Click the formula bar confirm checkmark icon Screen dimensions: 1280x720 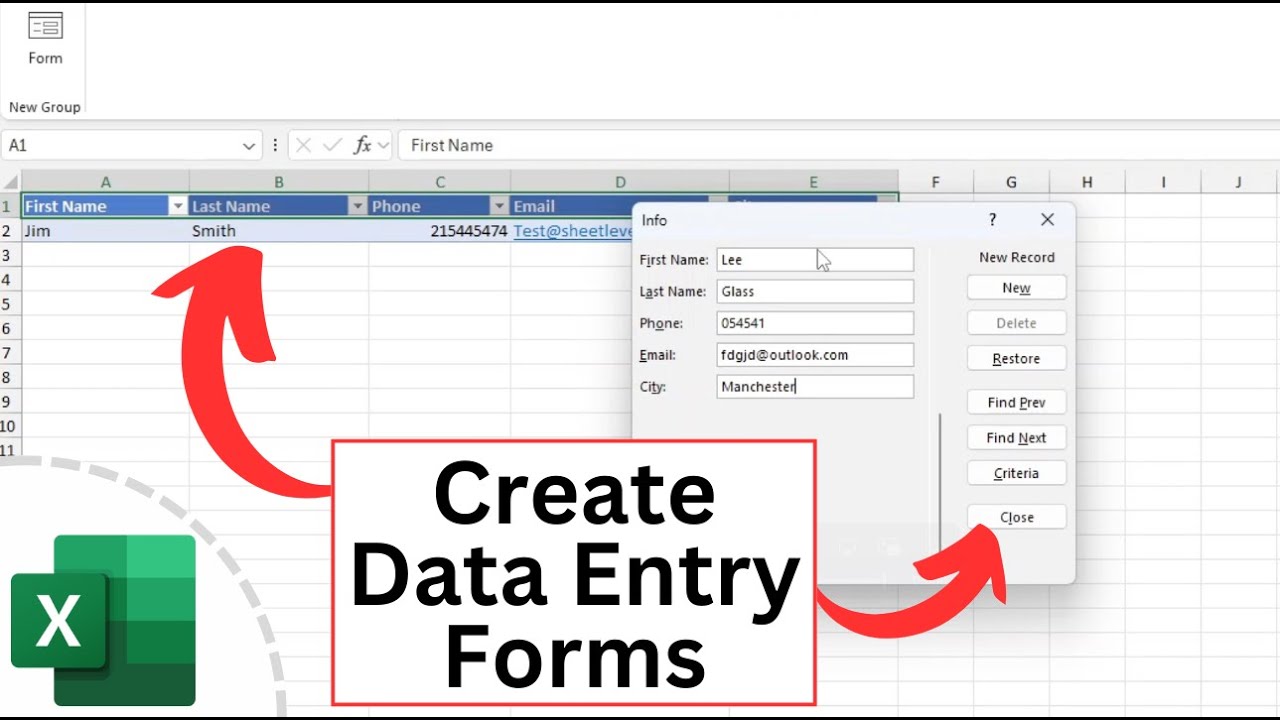click(x=333, y=145)
